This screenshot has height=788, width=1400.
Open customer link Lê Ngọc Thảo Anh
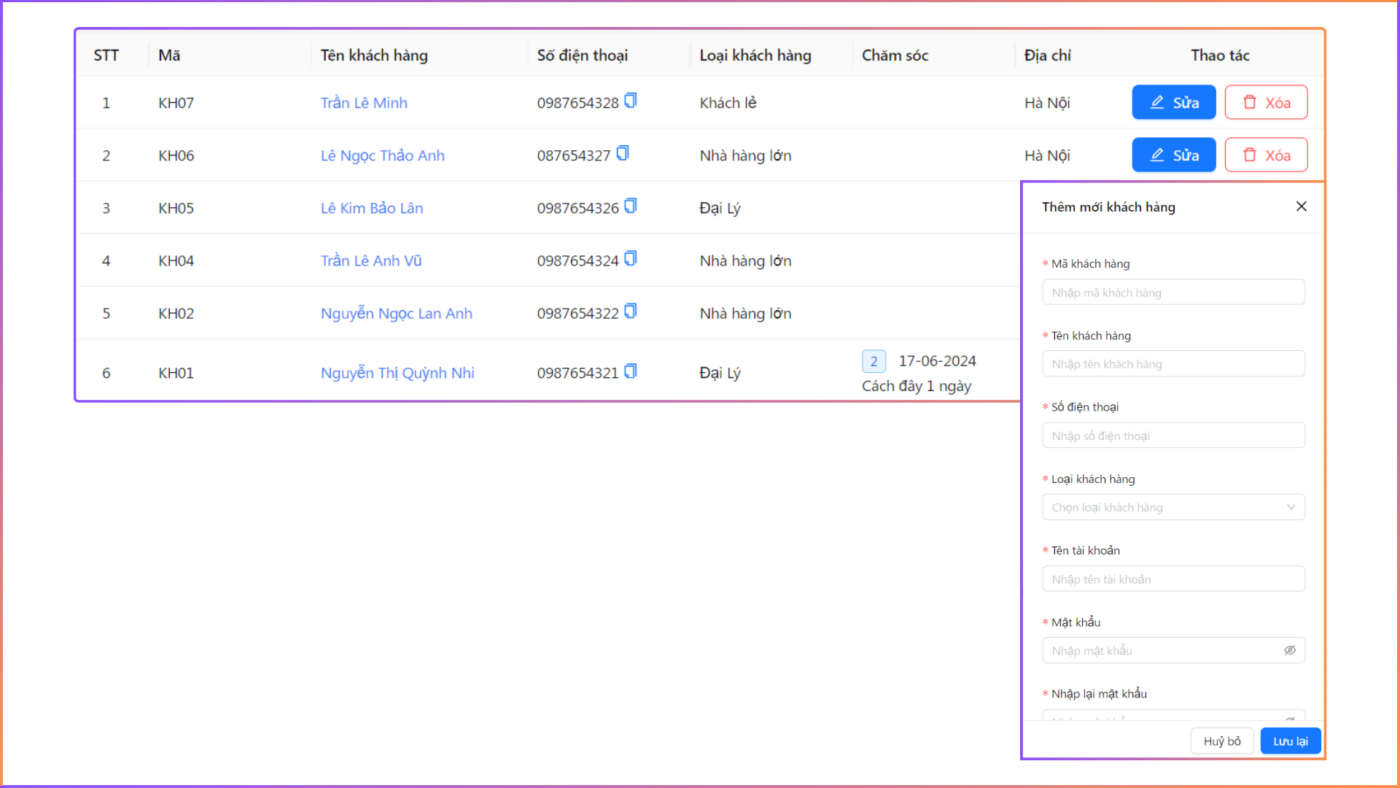tap(382, 155)
